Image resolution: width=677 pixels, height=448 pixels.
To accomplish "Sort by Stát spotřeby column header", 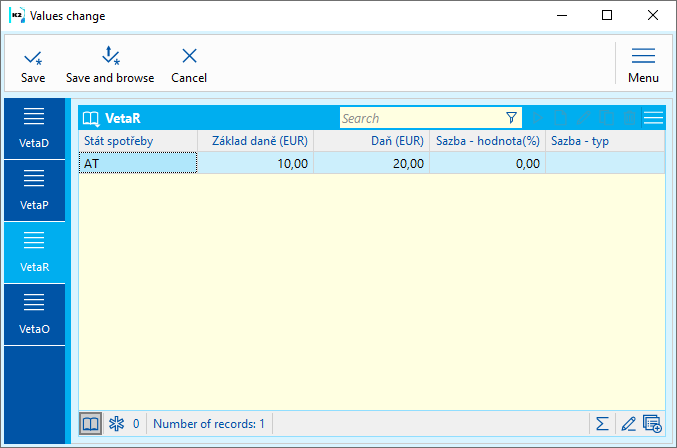I will 137,141.
